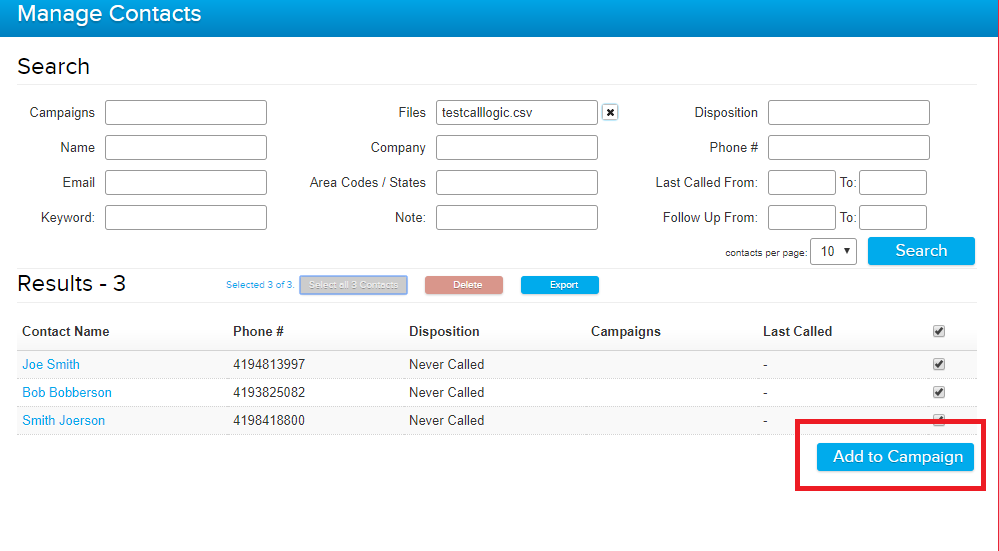The height and width of the screenshot is (551, 999).
Task: Click the Follow Up To date field
Action: click(x=892, y=218)
